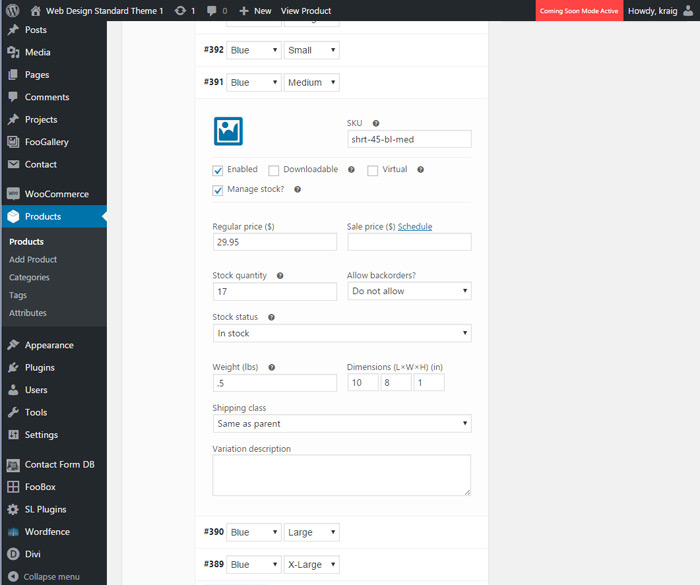Image resolution: width=700 pixels, height=585 pixels.
Task: Click the Stock quantity input field
Action: pos(275,292)
